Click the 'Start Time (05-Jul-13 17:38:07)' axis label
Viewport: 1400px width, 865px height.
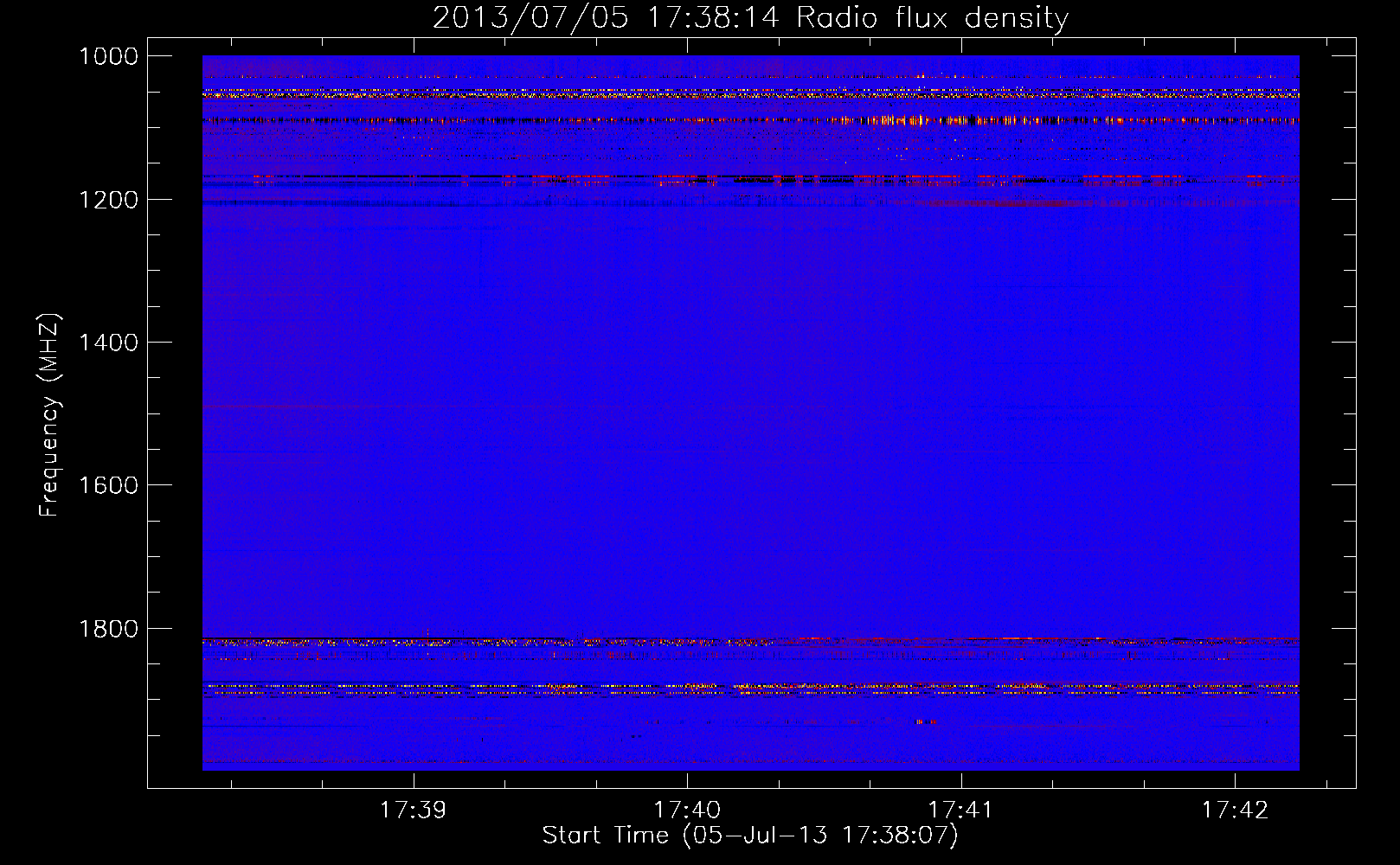coord(750,835)
